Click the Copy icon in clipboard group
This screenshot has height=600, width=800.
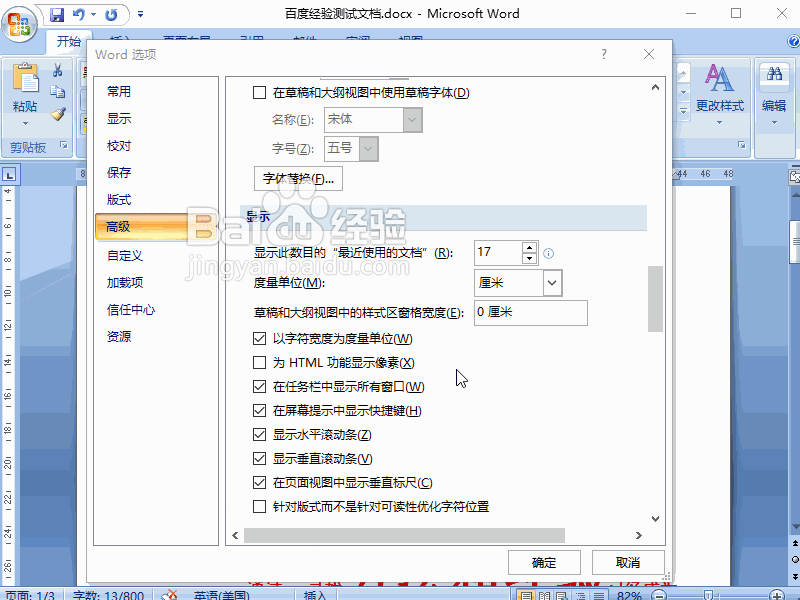click(58, 92)
